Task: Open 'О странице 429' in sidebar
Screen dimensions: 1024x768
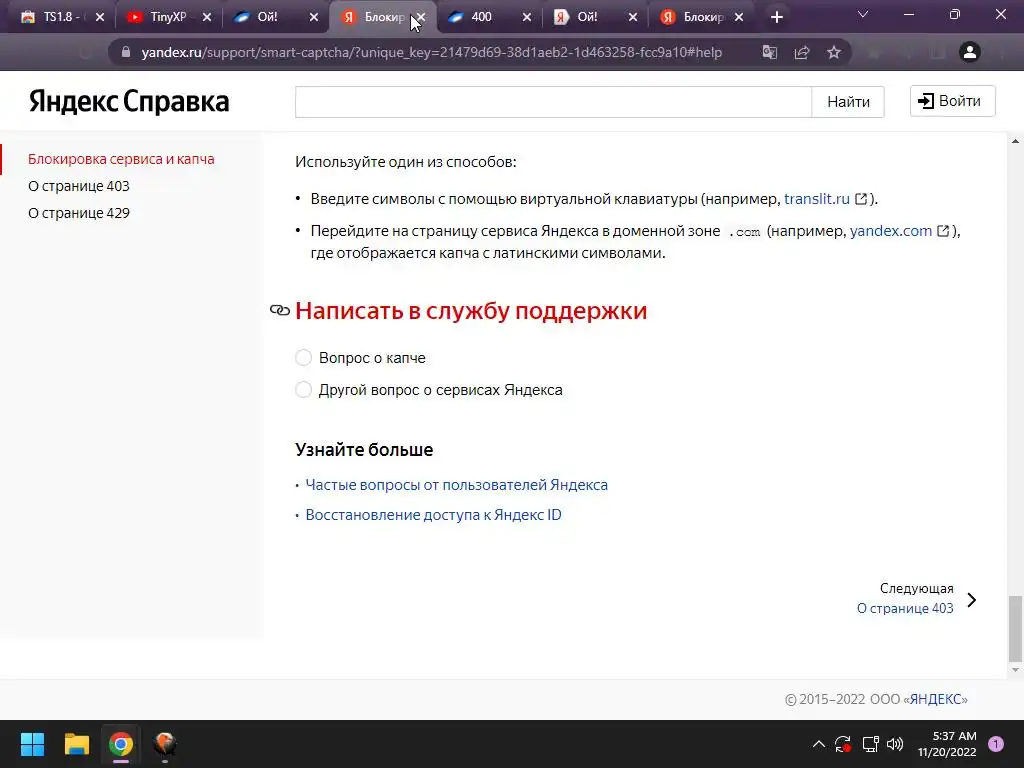Action: coord(79,213)
